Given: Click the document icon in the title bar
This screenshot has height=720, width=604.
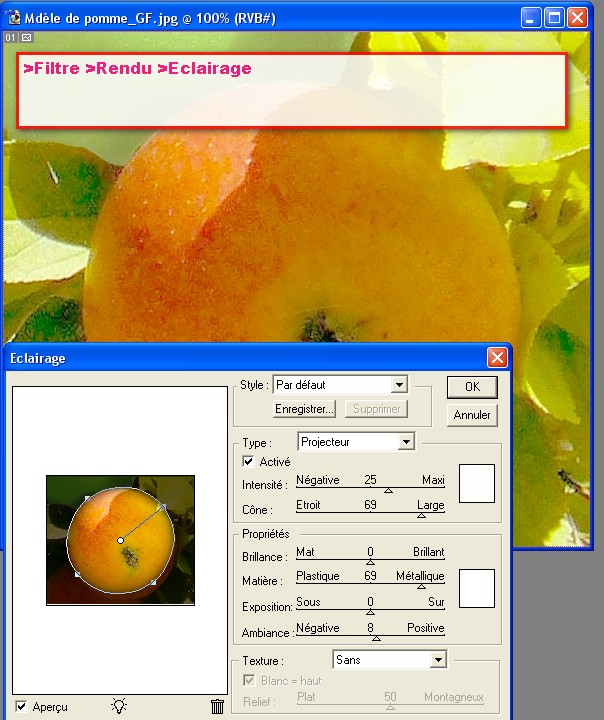Looking at the screenshot, I should coord(13,18).
